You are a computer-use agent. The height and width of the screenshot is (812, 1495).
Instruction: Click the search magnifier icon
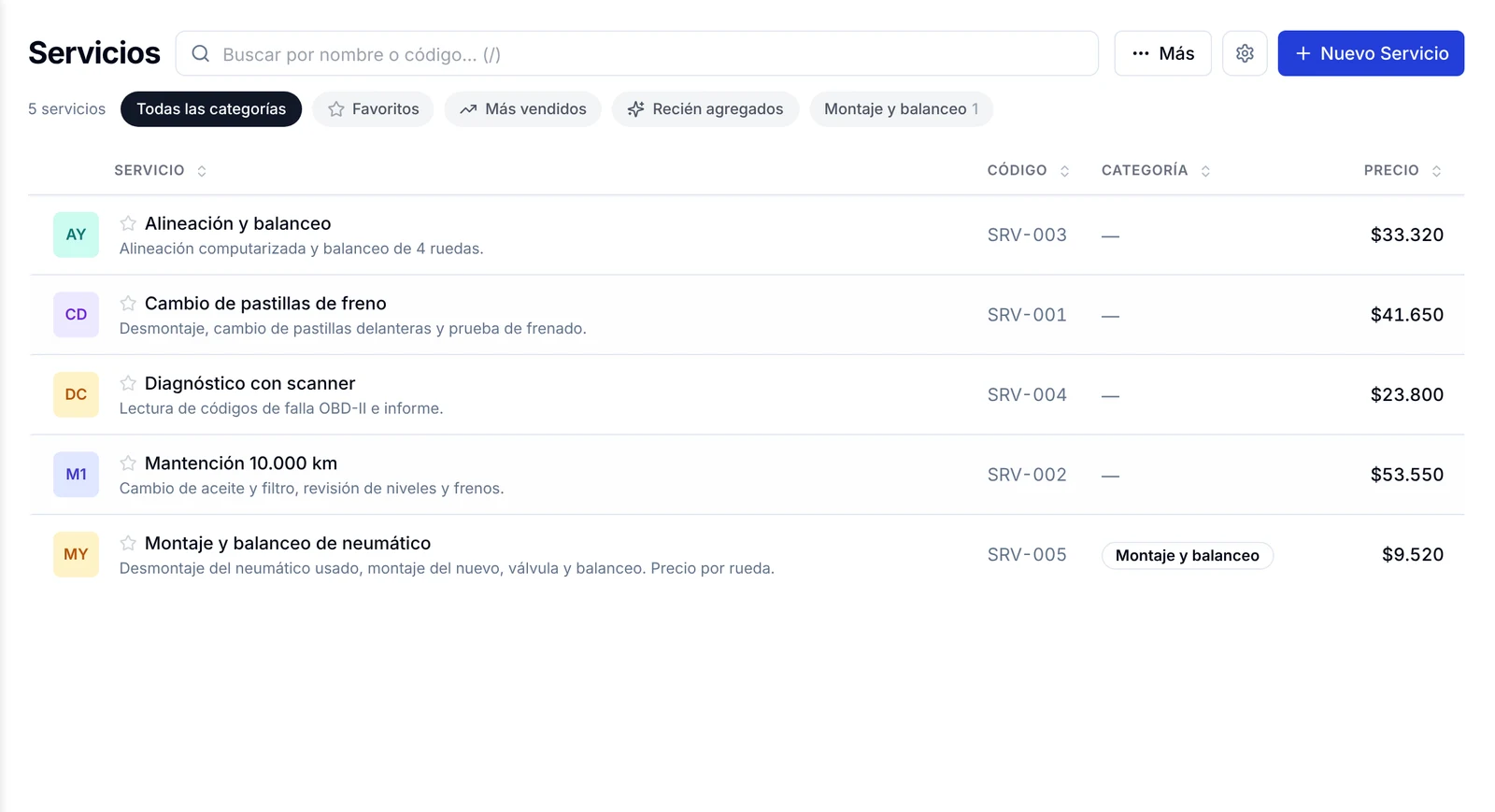(x=200, y=54)
